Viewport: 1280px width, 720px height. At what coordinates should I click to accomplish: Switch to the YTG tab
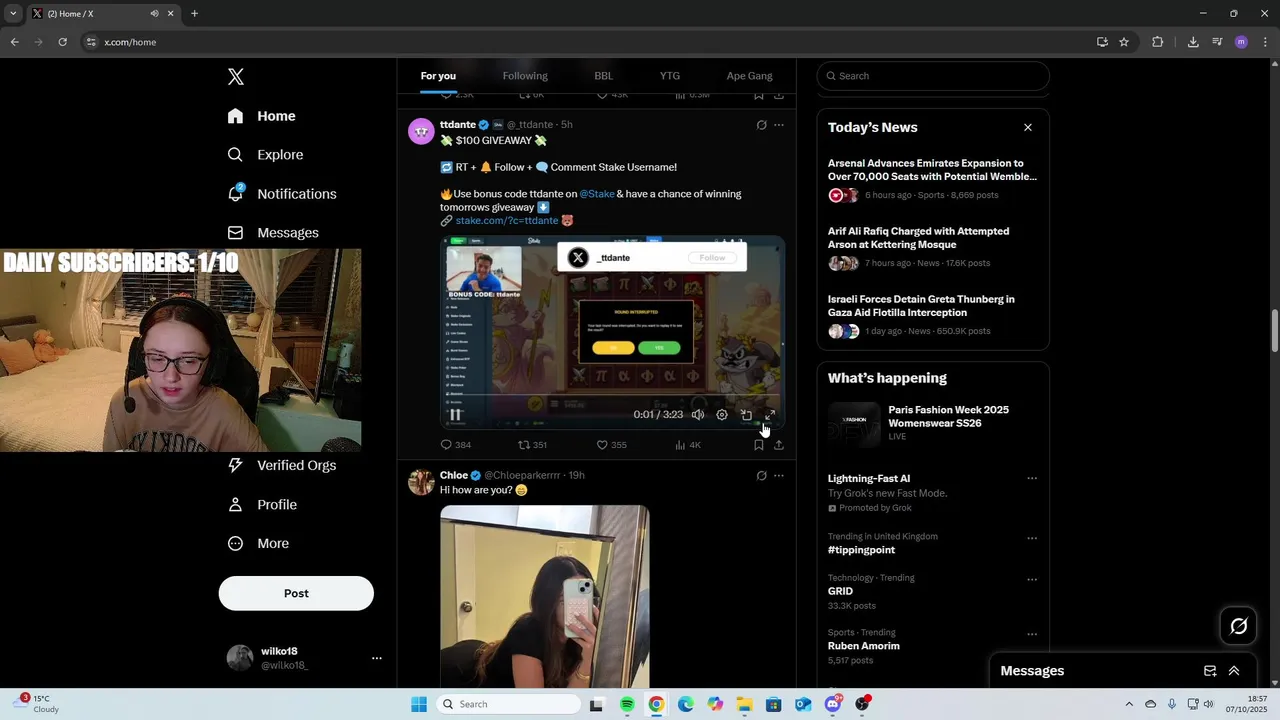coord(670,76)
